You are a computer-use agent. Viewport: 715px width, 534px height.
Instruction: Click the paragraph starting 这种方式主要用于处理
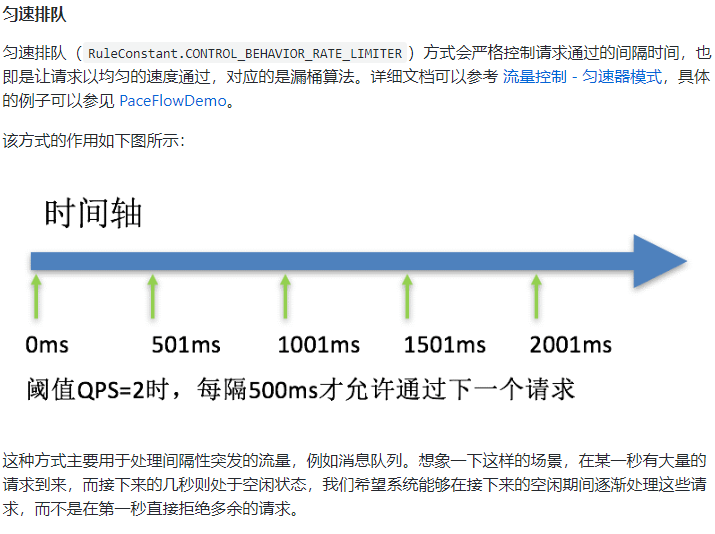(355, 484)
